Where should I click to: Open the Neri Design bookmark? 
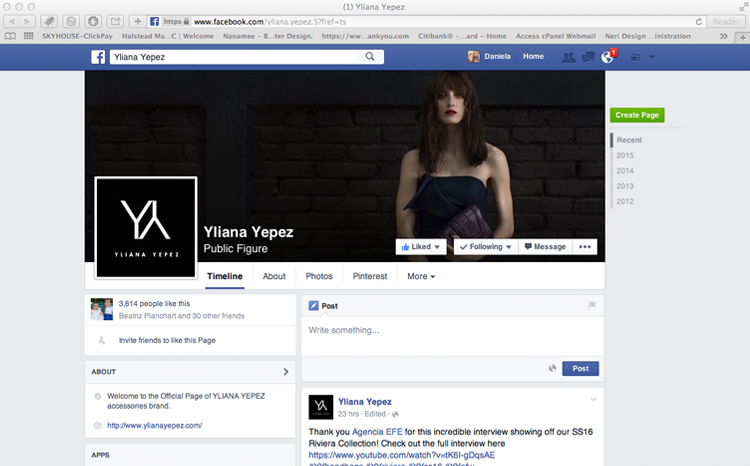(x=648, y=36)
